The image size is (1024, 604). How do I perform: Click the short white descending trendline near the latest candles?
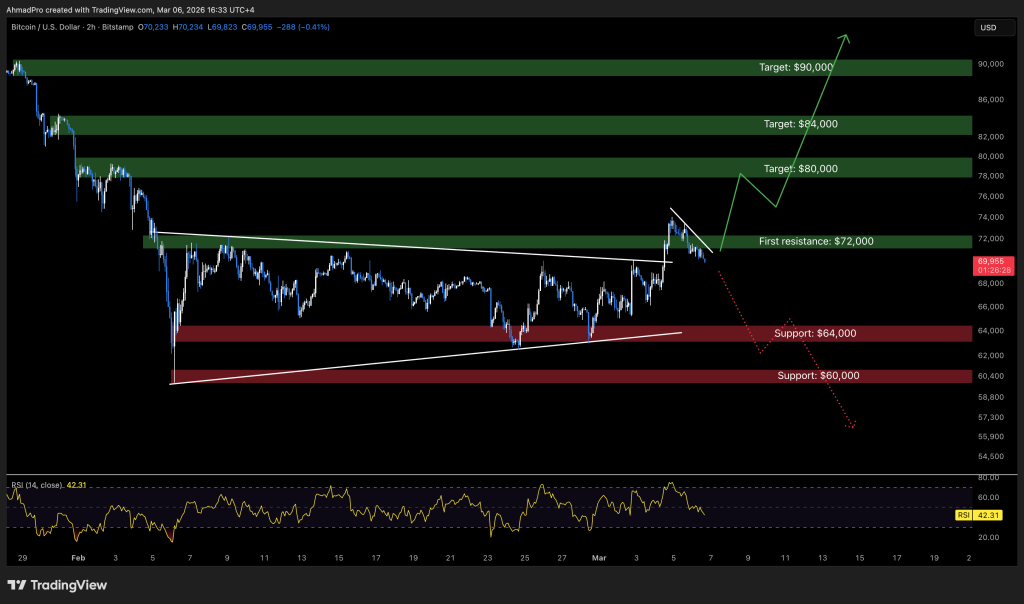pos(691,231)
